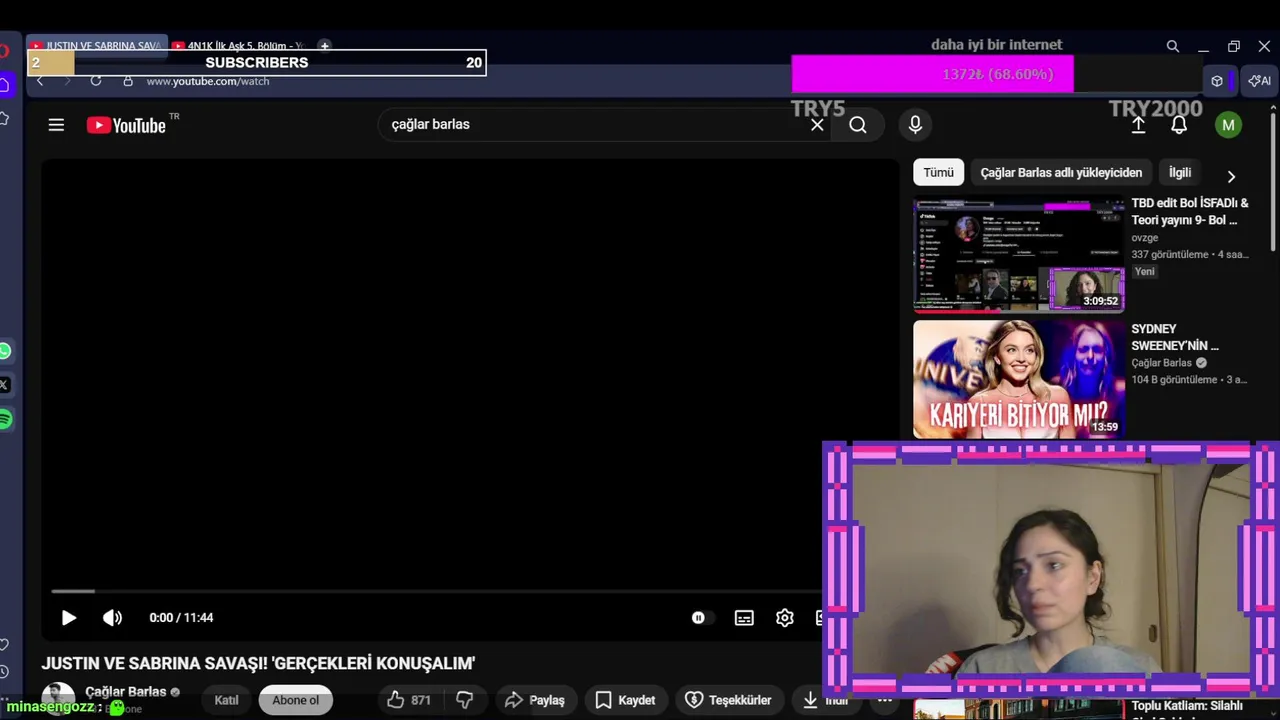
Task: Go to YouTube home via logo
Action: (x=126, y=125)
